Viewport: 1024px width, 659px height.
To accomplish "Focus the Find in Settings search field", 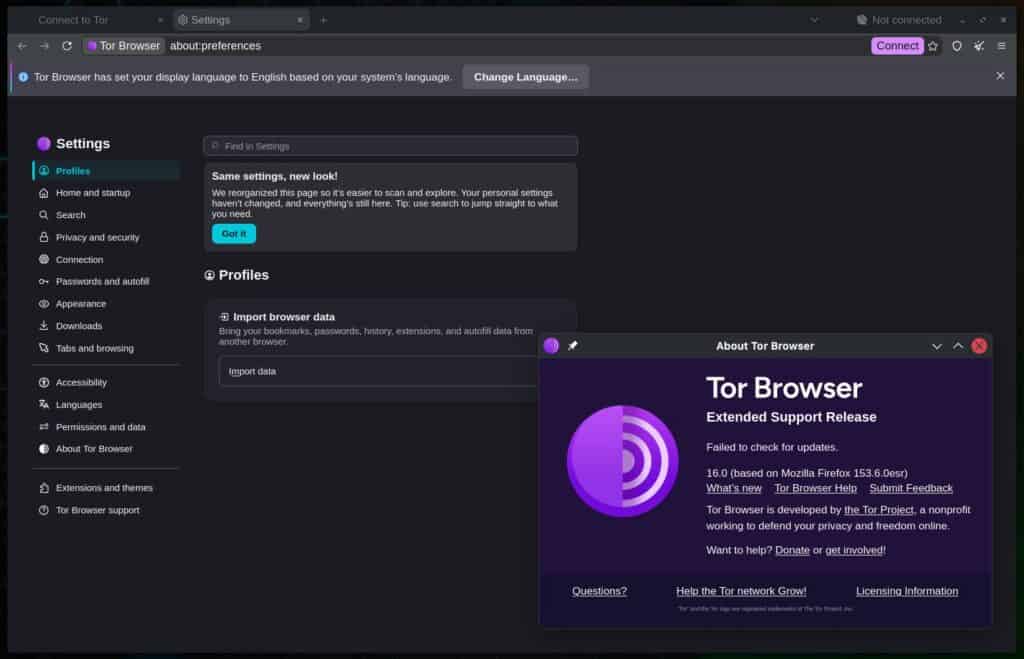I will (391, 146).
